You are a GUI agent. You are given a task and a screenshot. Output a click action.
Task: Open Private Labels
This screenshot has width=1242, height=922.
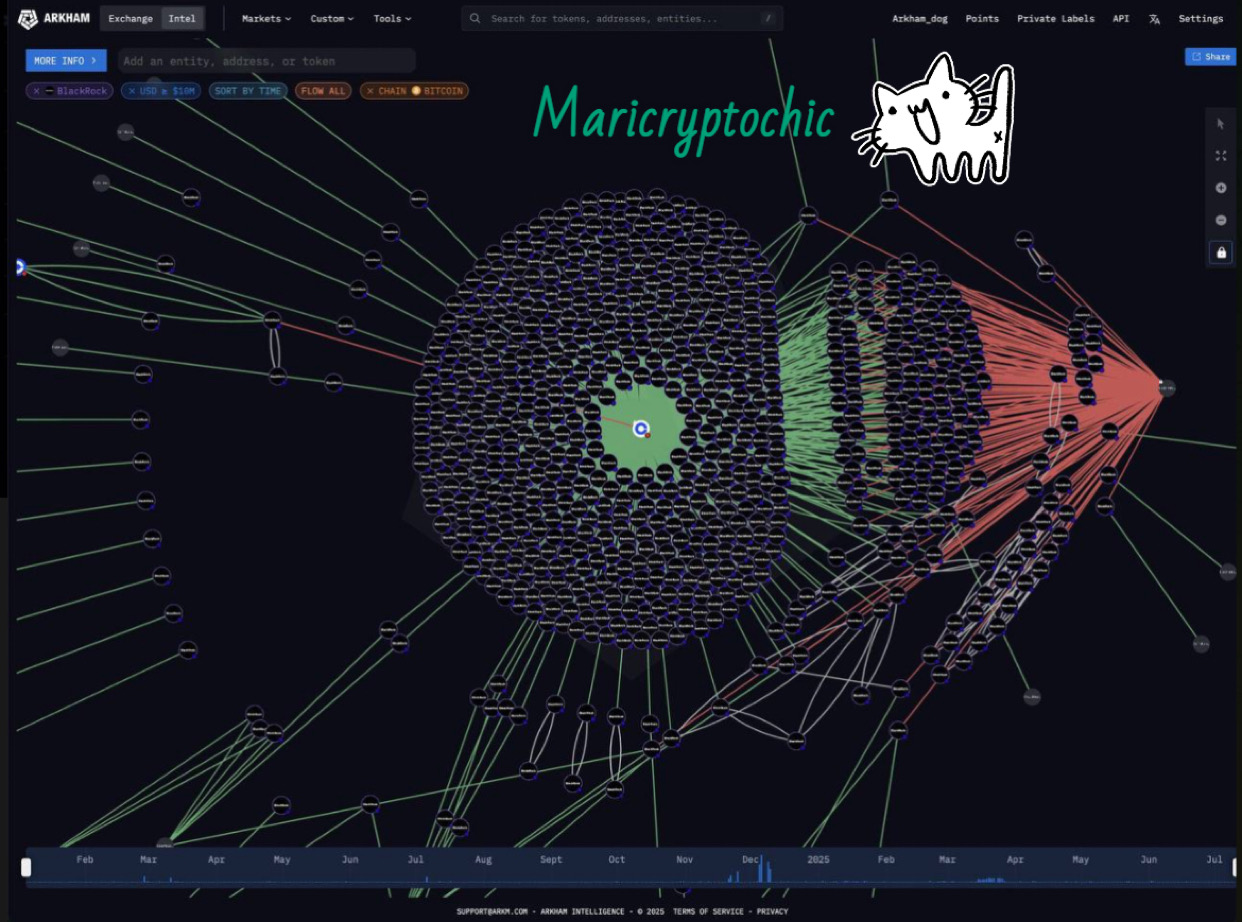coord(1055,18)
